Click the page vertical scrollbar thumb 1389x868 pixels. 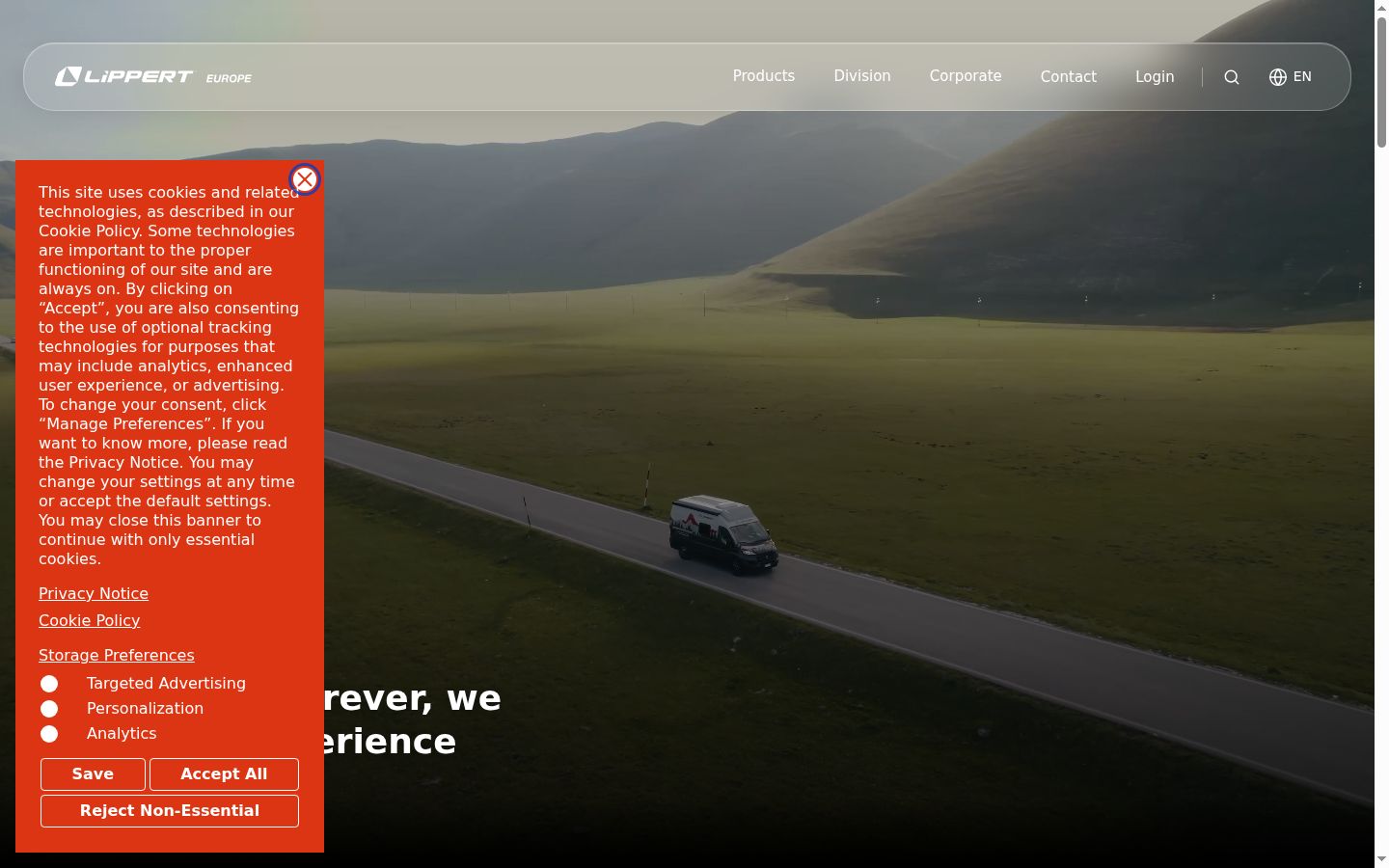tap(1381, 82)
